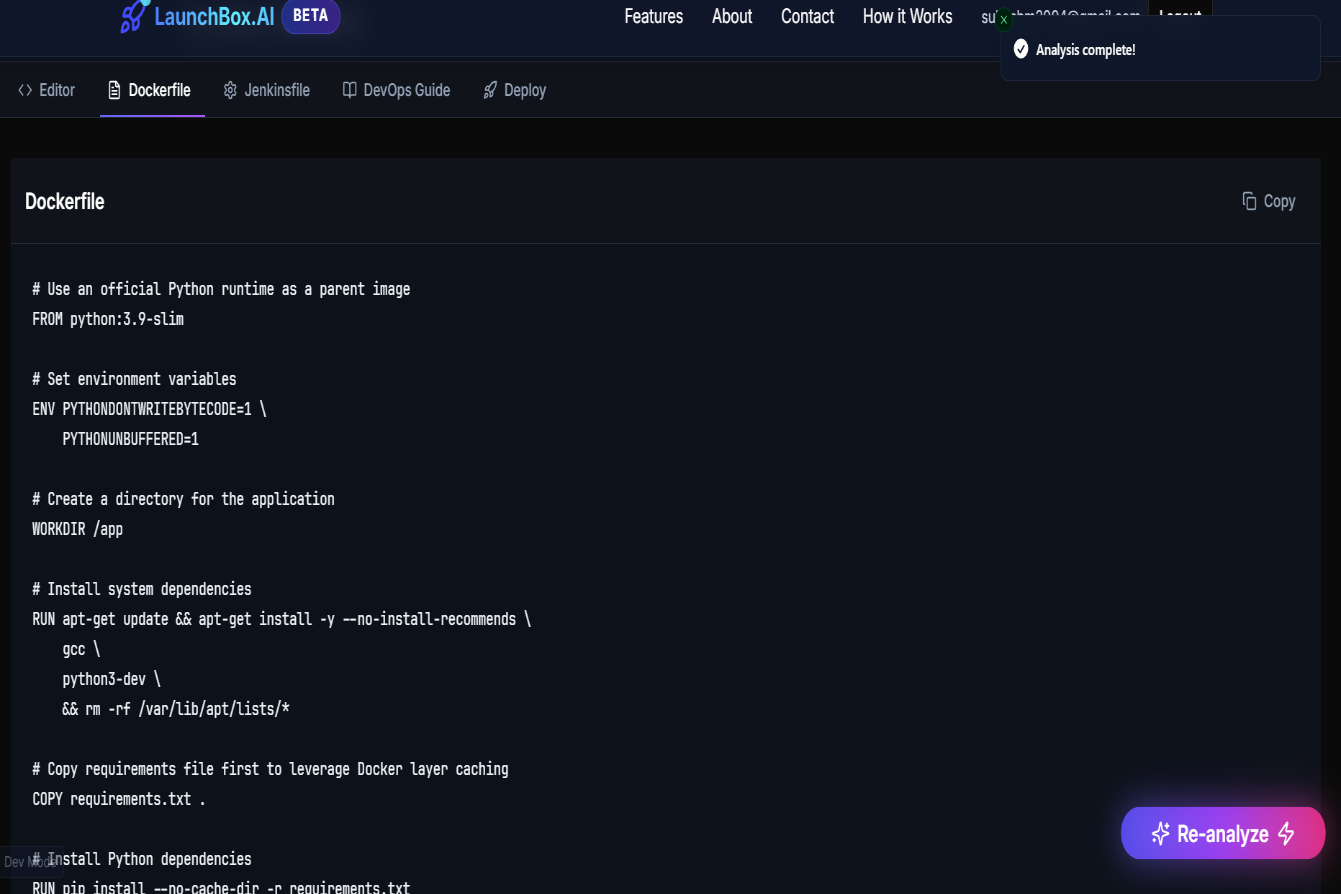
Task: Click the comment '# Use an official Python runtime'
Action: click(221, 289)
